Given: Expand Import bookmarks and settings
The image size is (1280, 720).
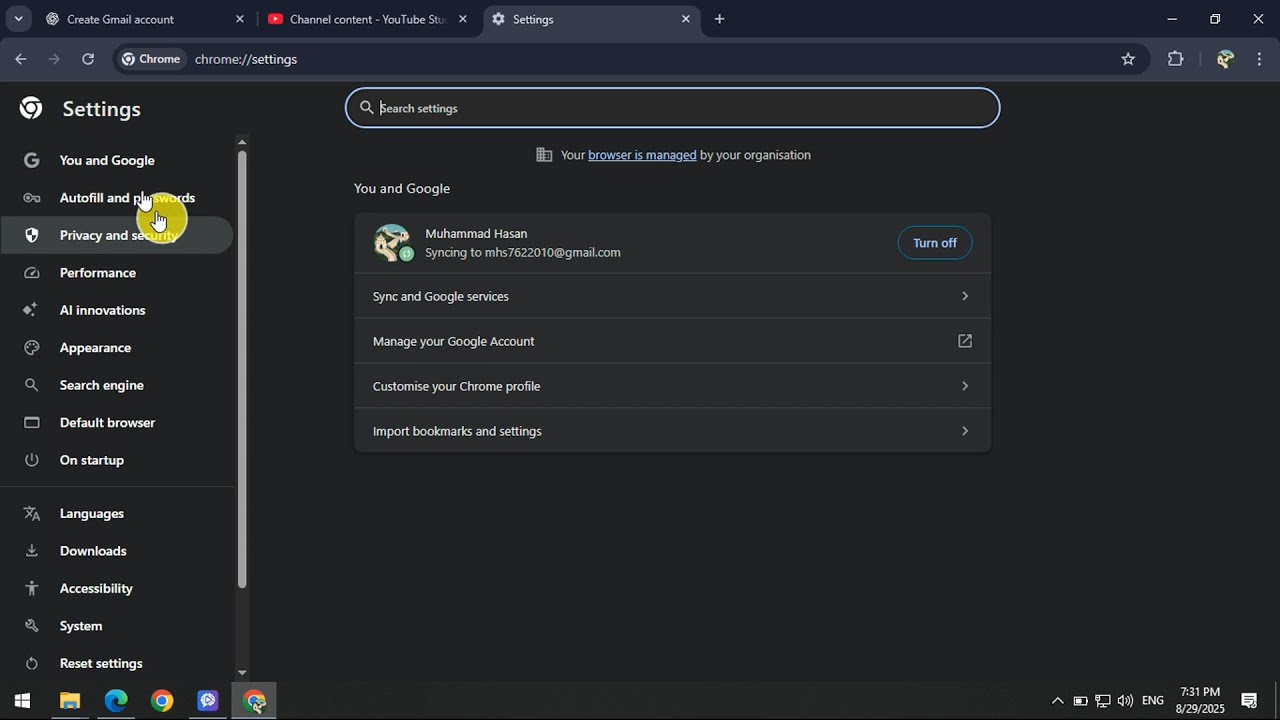Looking at the screenshot, I should pos(672,431).
